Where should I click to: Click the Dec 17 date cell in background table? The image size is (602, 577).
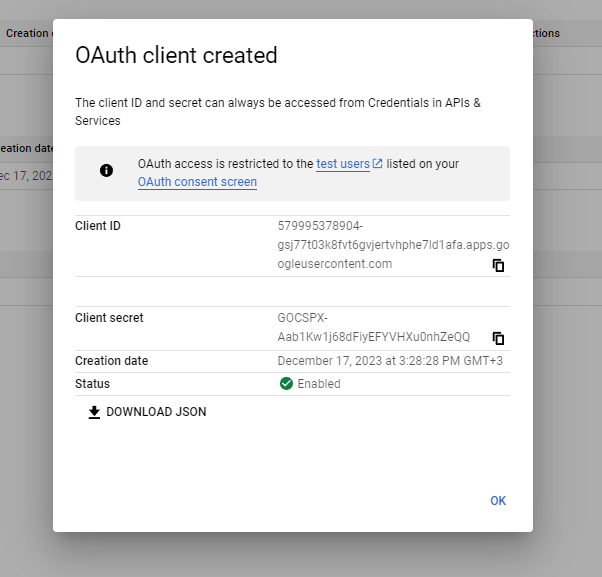[x=26, y=176]
